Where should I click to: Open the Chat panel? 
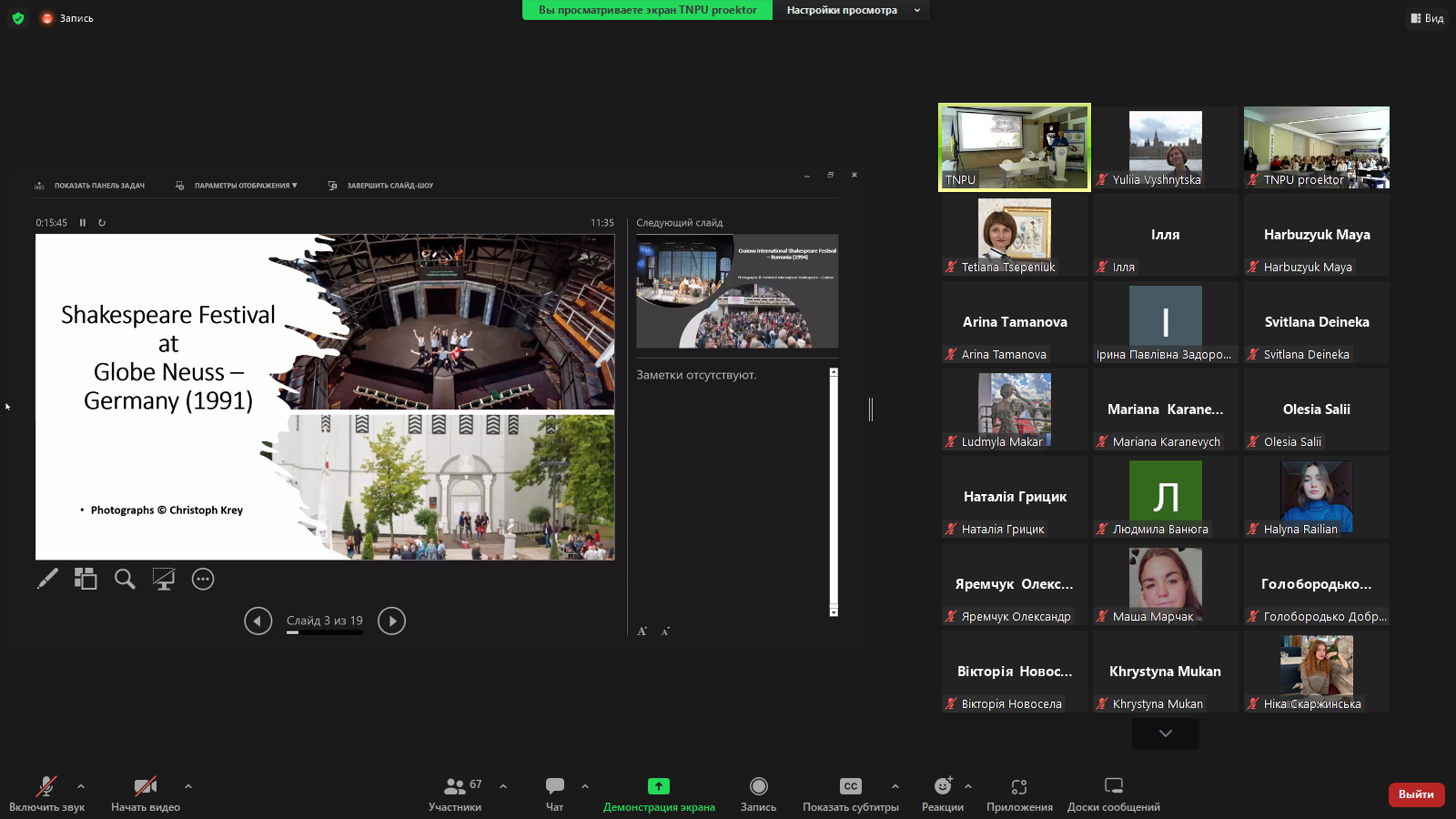(x=554, y=793)
